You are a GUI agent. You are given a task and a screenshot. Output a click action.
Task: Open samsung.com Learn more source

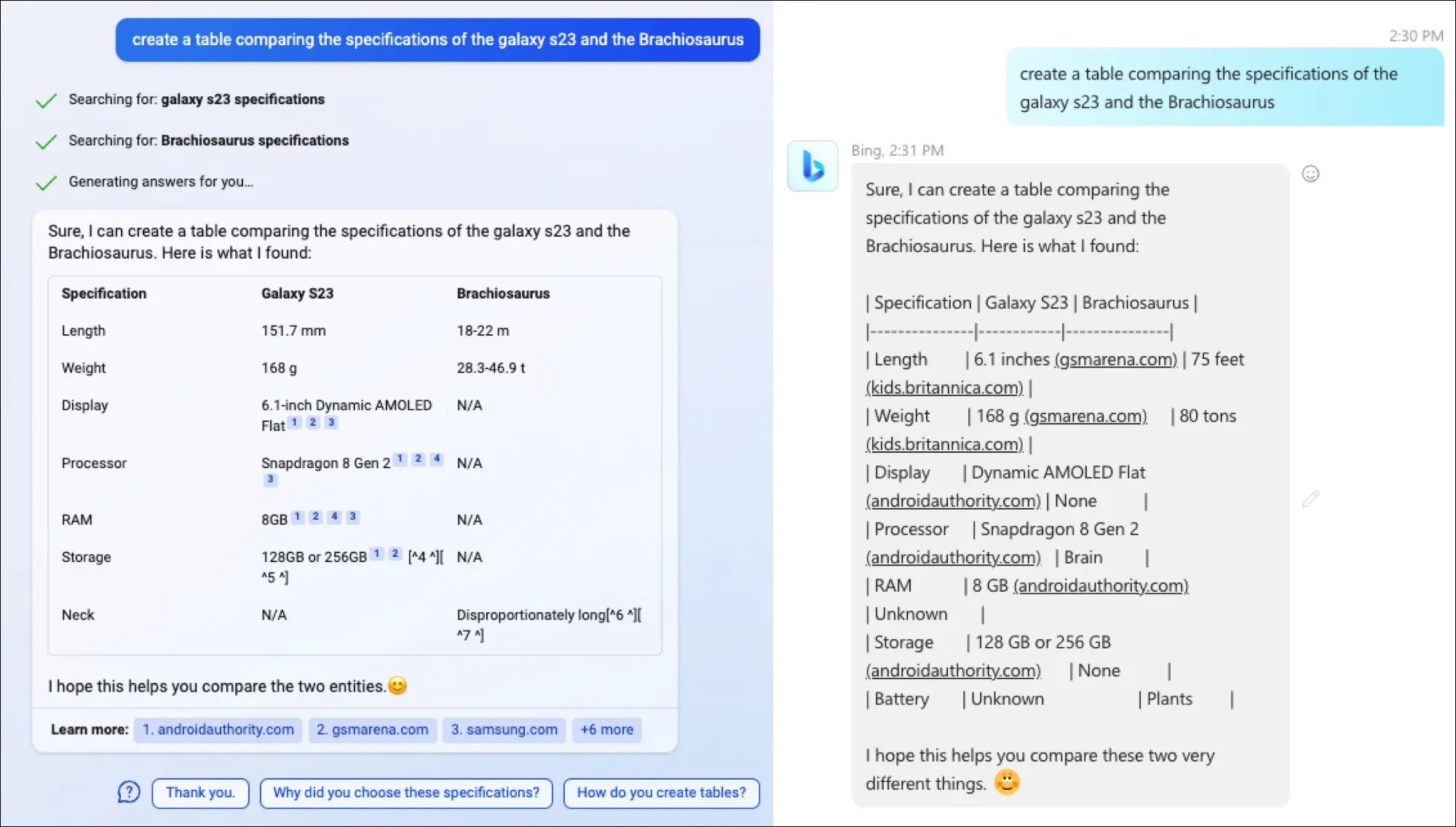(505, 729)
